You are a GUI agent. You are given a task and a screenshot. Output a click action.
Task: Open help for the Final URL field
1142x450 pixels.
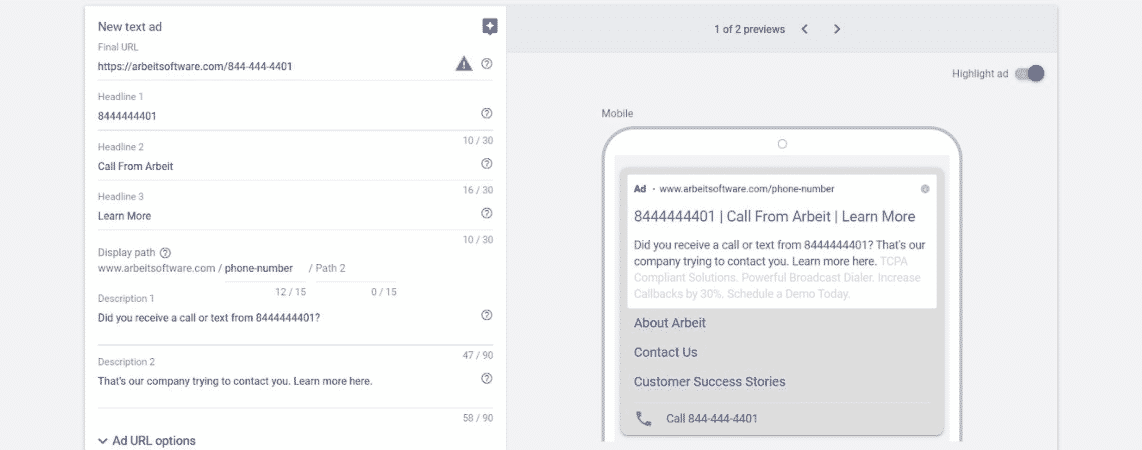(487, 63)
